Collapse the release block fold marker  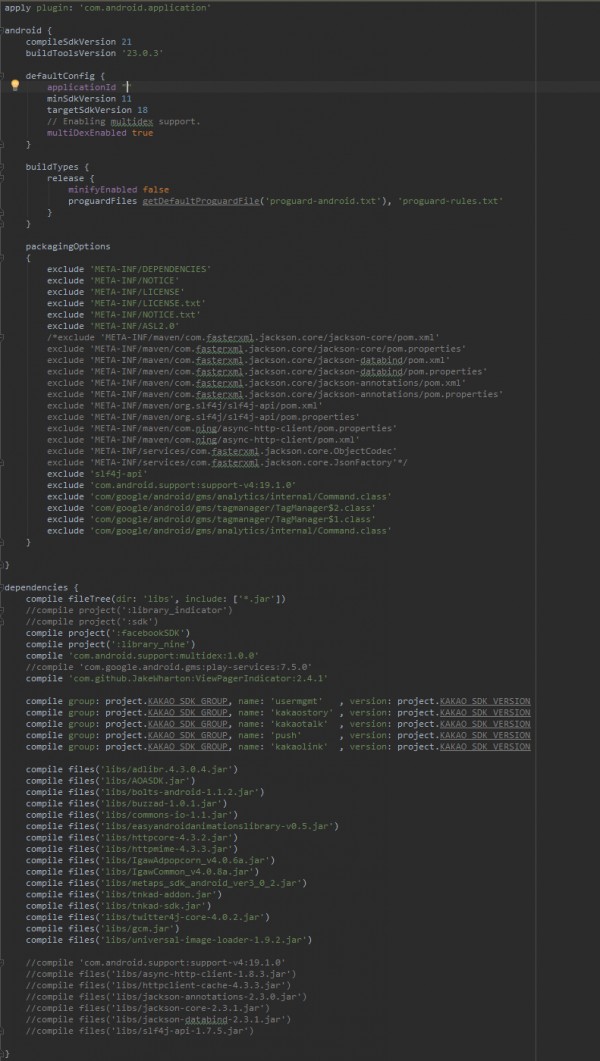(x=2, y=178)
